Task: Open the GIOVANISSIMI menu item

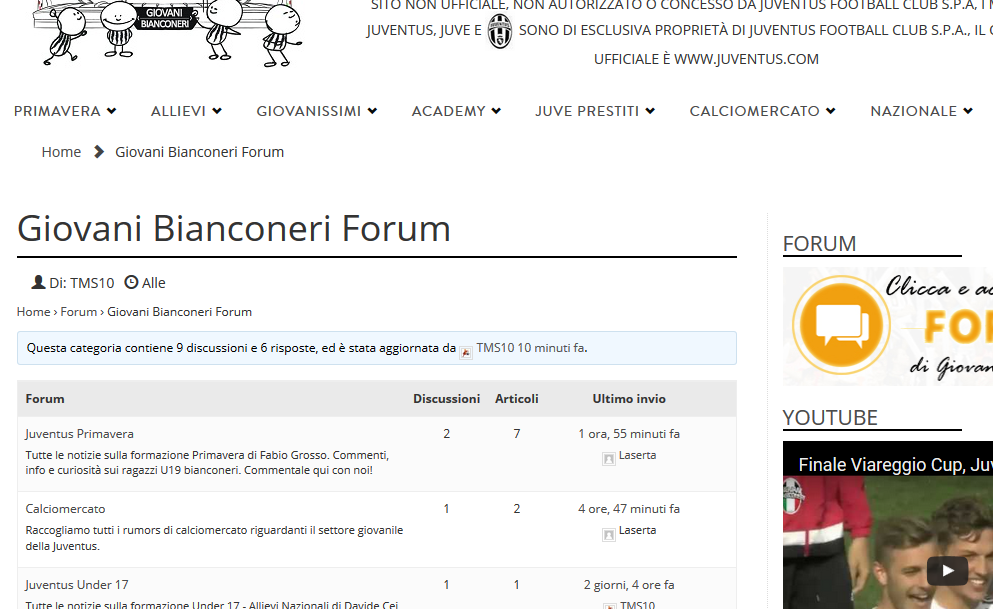Action: pyautogui.click(x=308, y=111)
